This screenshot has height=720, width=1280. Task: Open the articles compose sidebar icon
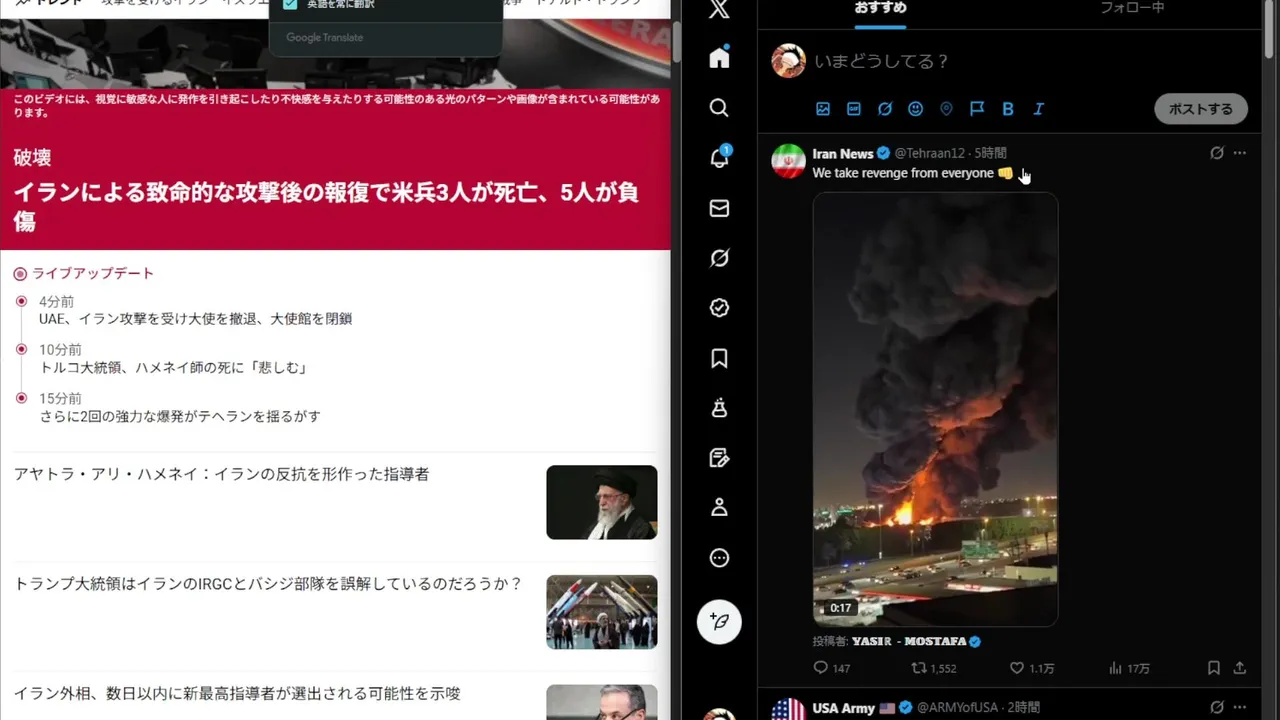point(719,458)
